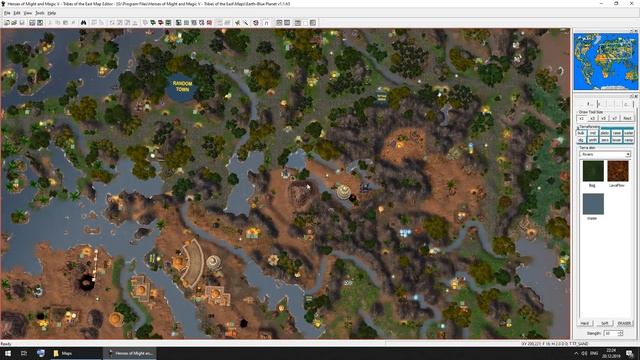
Task: Open the Action Center notifications icon
Action: click(x=630, y=353)
